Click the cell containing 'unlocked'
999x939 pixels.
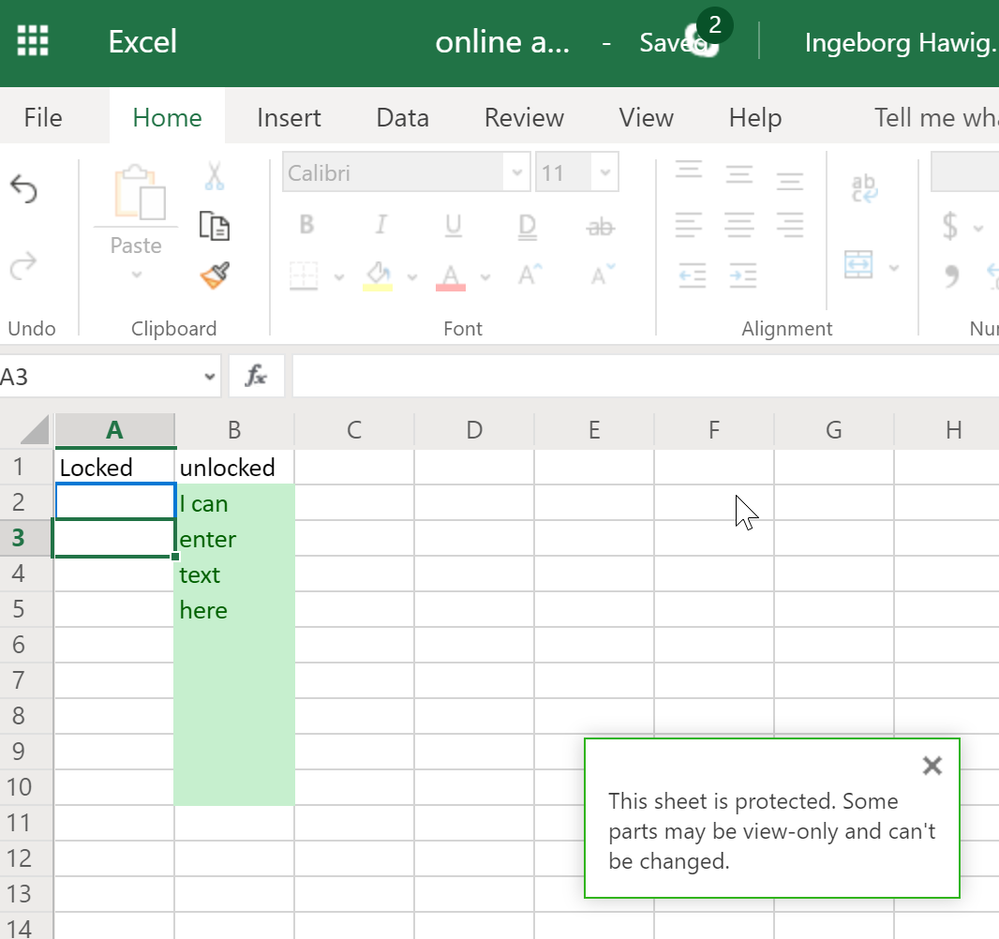[234, 467]
